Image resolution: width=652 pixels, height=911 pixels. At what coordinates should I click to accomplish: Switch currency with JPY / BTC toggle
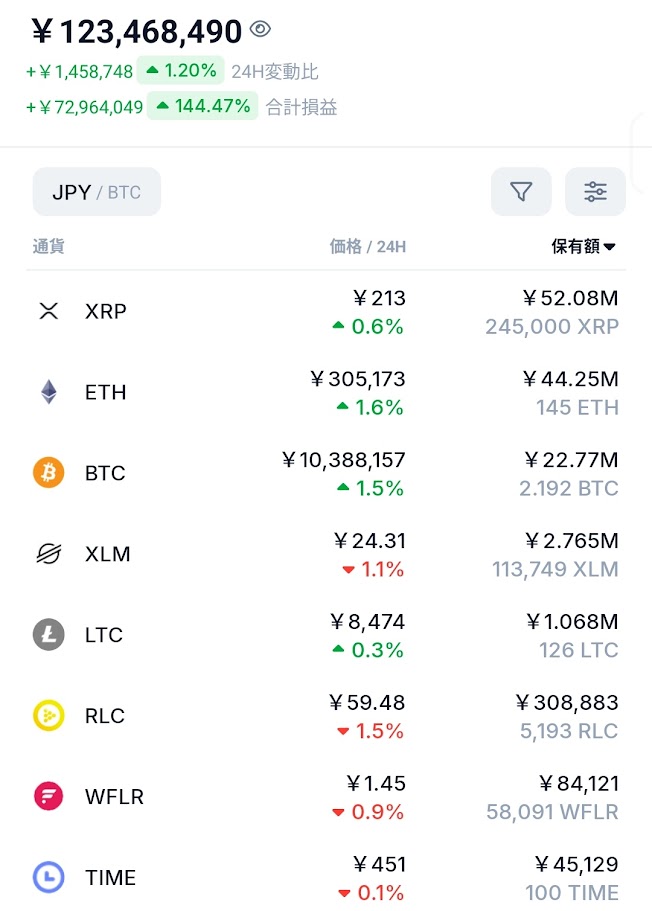[x=97, y=192]
